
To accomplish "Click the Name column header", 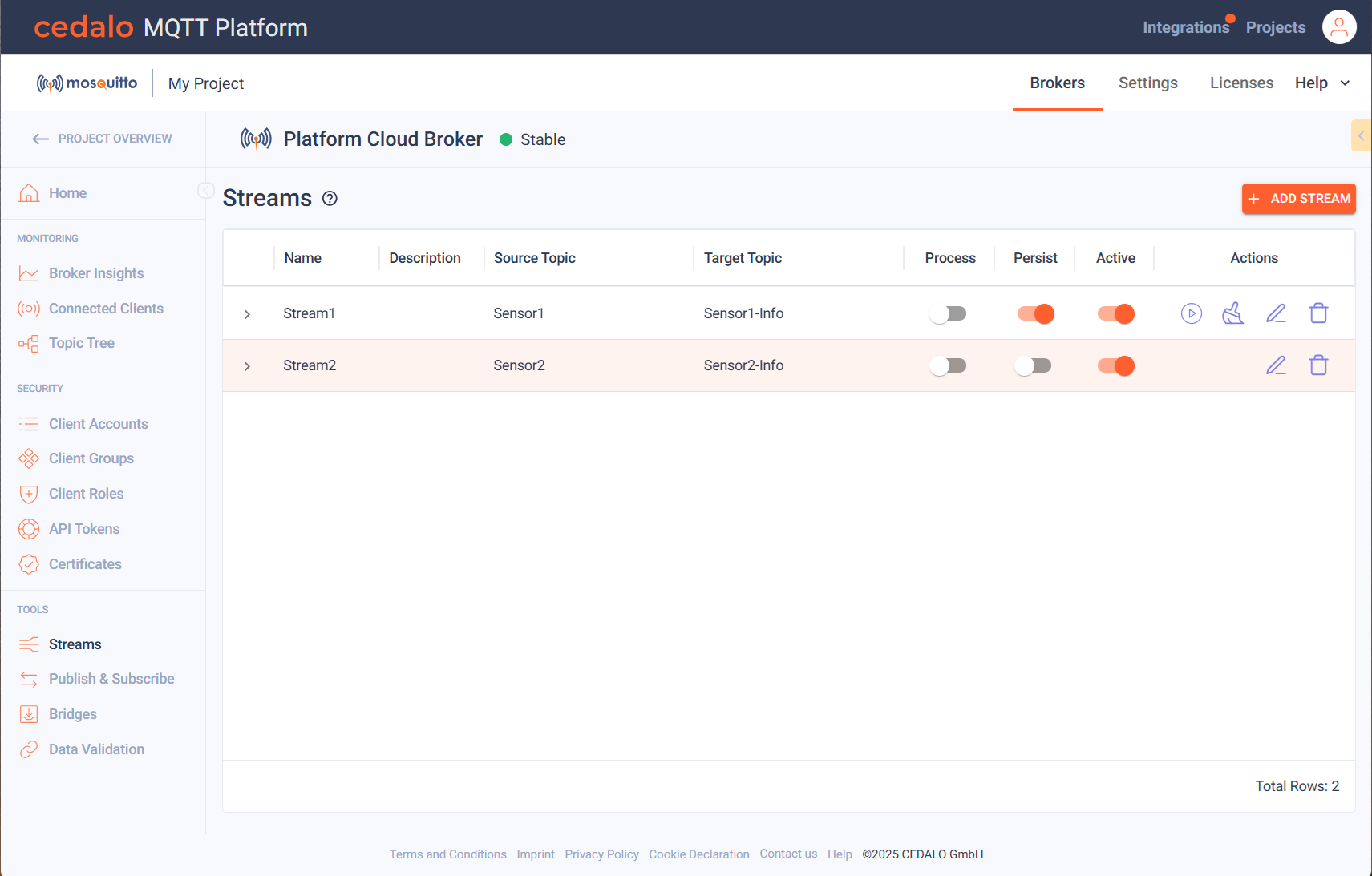I will click(x=302, y=258).
